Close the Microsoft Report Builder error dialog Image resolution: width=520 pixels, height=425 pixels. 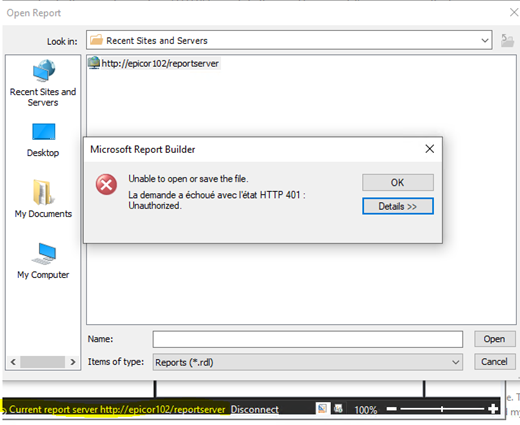click(430, 149)
